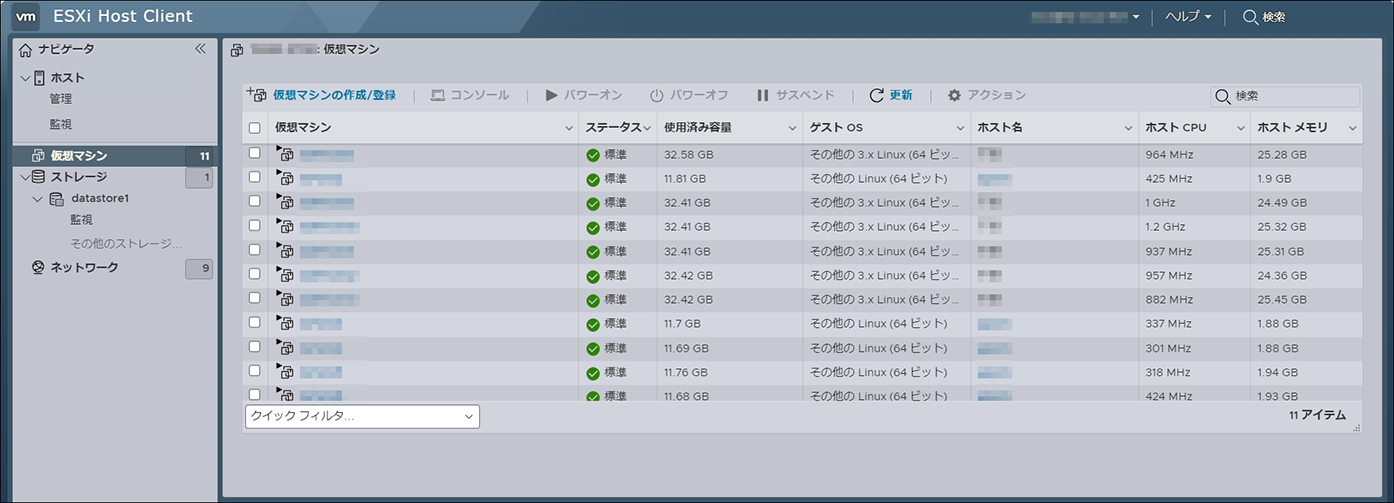Collapse the Host tree node
The image size is (1394, 503).
(25, 78)
